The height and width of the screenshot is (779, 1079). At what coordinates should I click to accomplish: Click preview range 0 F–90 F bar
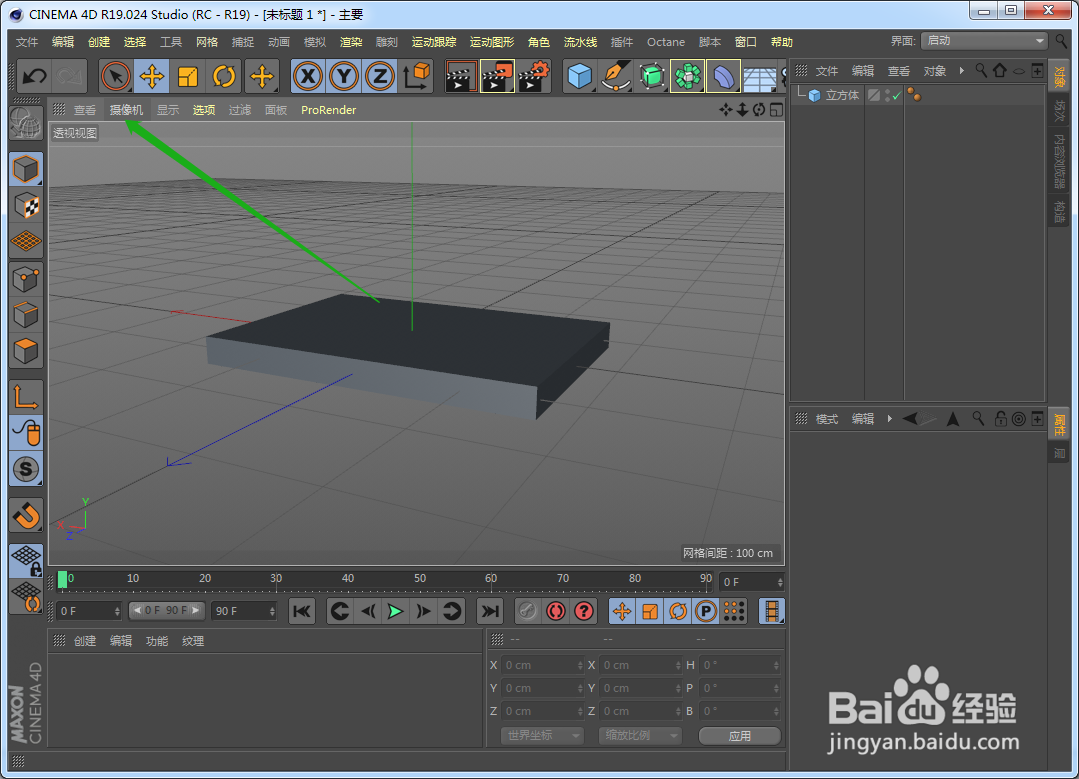(166, 610)
